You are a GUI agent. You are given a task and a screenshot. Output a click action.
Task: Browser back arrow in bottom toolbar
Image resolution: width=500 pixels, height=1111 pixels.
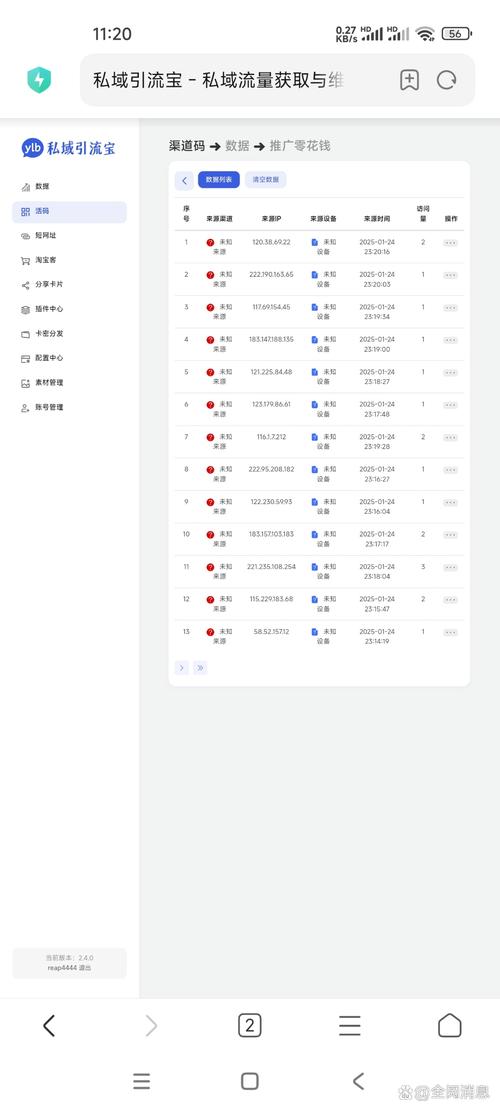[x=48, y=1025]
